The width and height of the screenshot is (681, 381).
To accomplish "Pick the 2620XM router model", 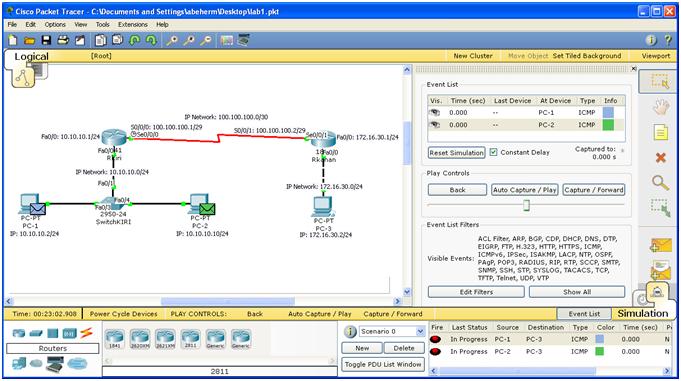I will (140, 339).
